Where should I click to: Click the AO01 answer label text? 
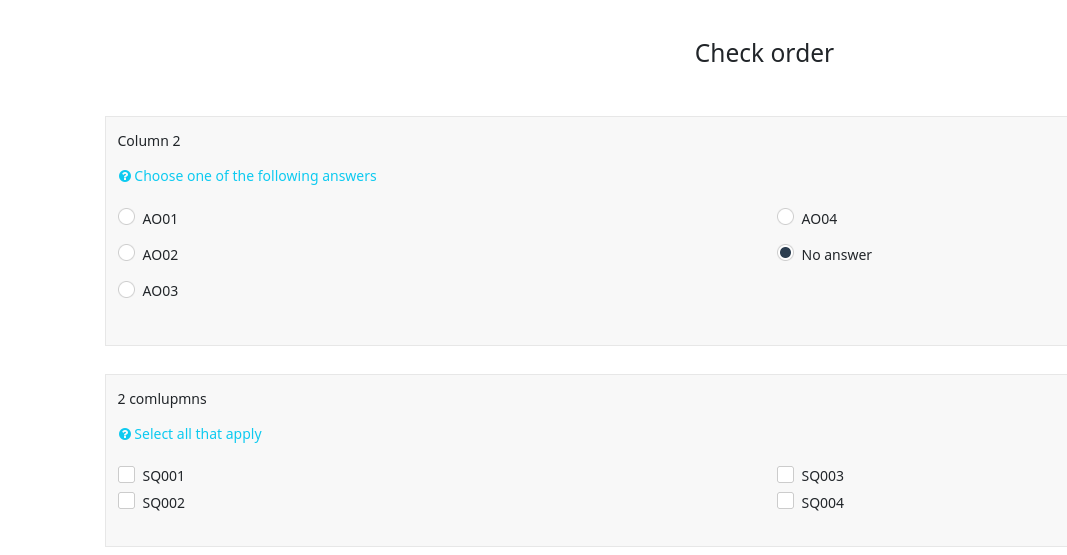(x=160, y=219)
